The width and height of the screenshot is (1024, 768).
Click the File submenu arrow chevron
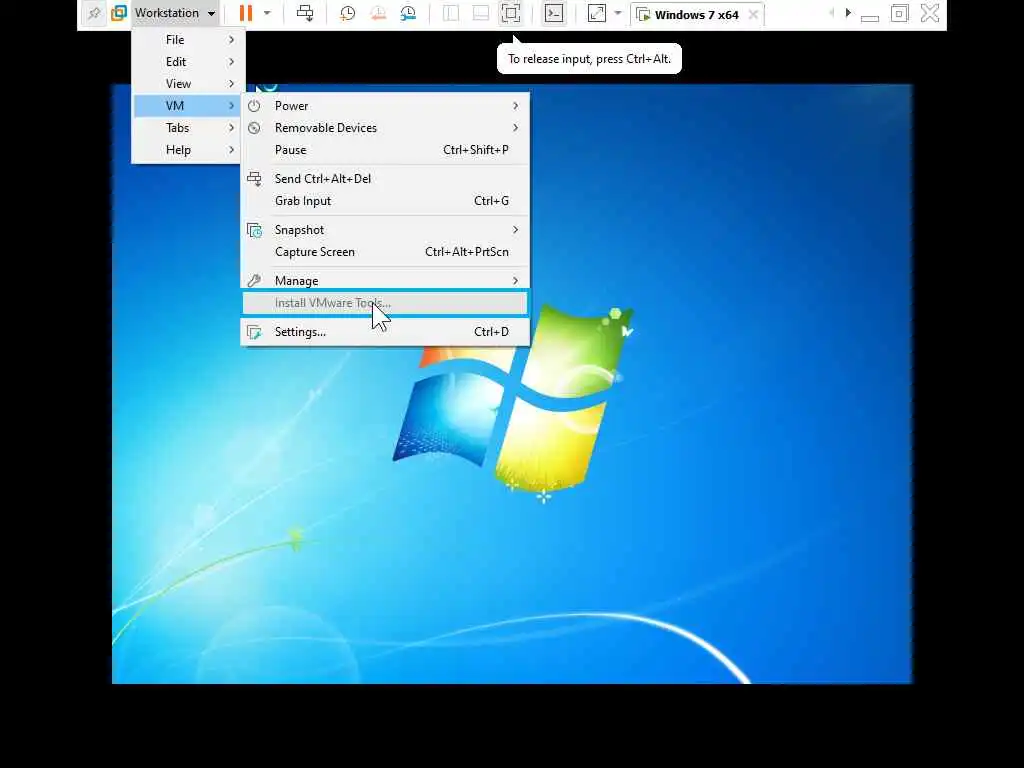click(x=231, y=40)
